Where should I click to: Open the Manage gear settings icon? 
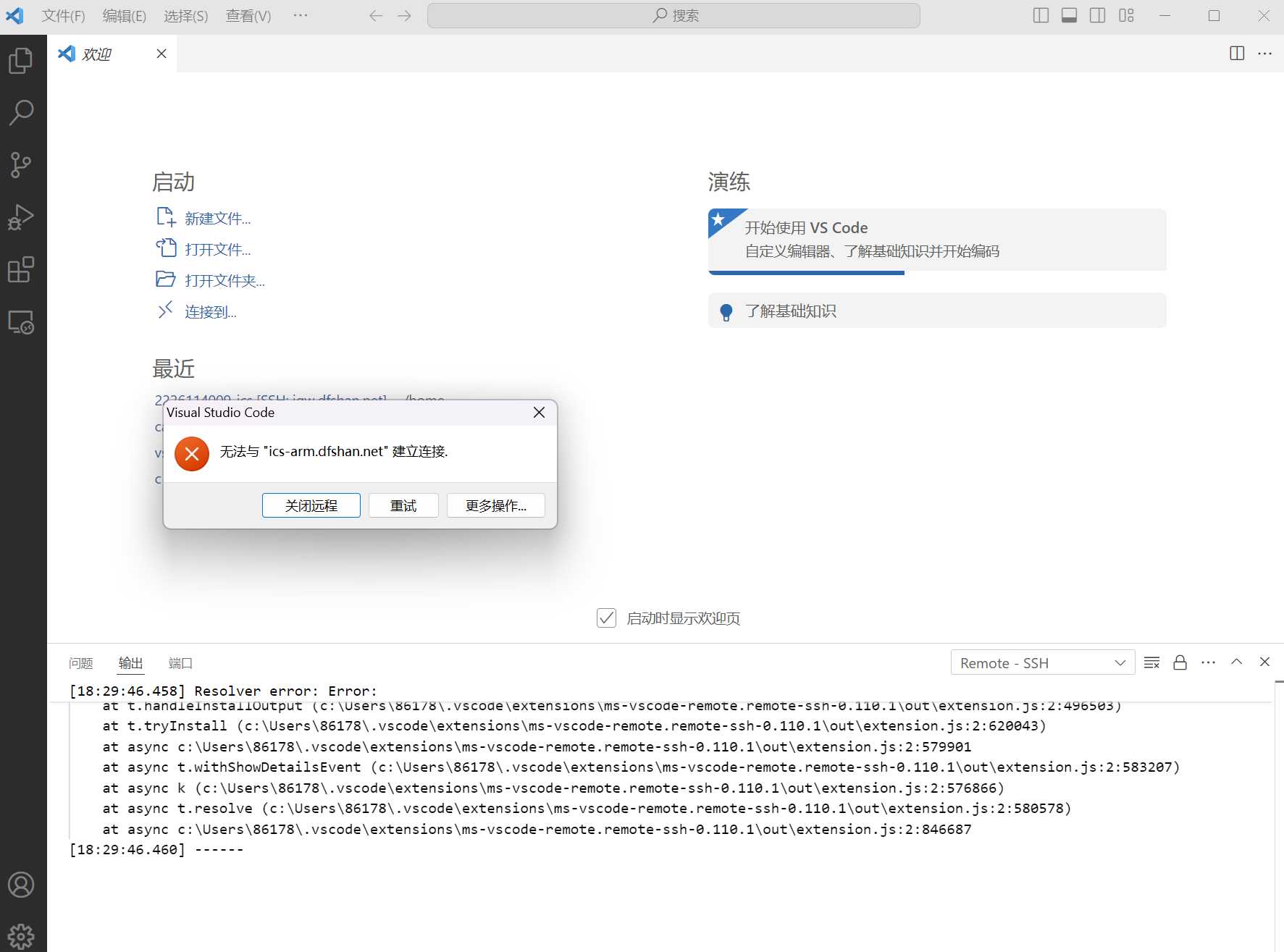[21, 936]
